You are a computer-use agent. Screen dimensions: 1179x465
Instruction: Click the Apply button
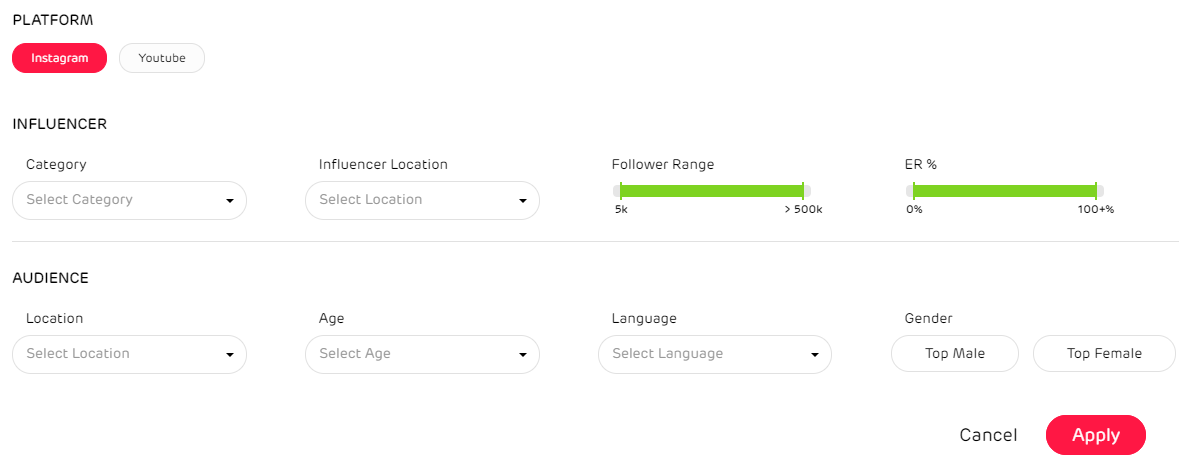(x=1095, y=435)
